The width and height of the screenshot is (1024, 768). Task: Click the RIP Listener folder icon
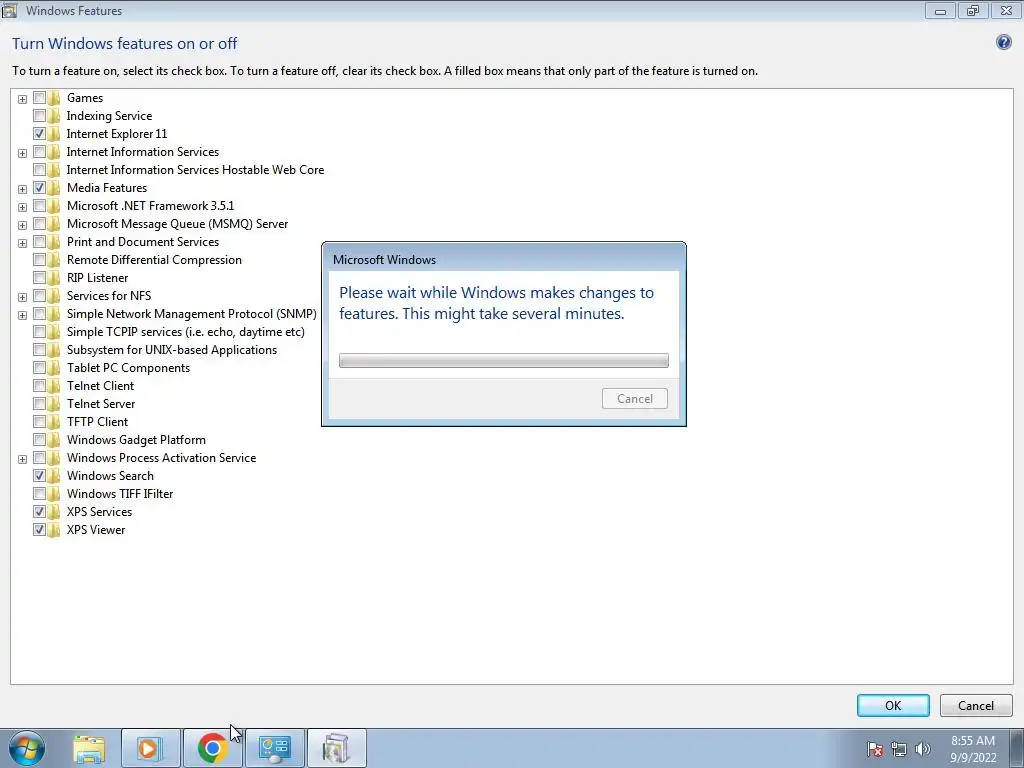click(54, 278)
